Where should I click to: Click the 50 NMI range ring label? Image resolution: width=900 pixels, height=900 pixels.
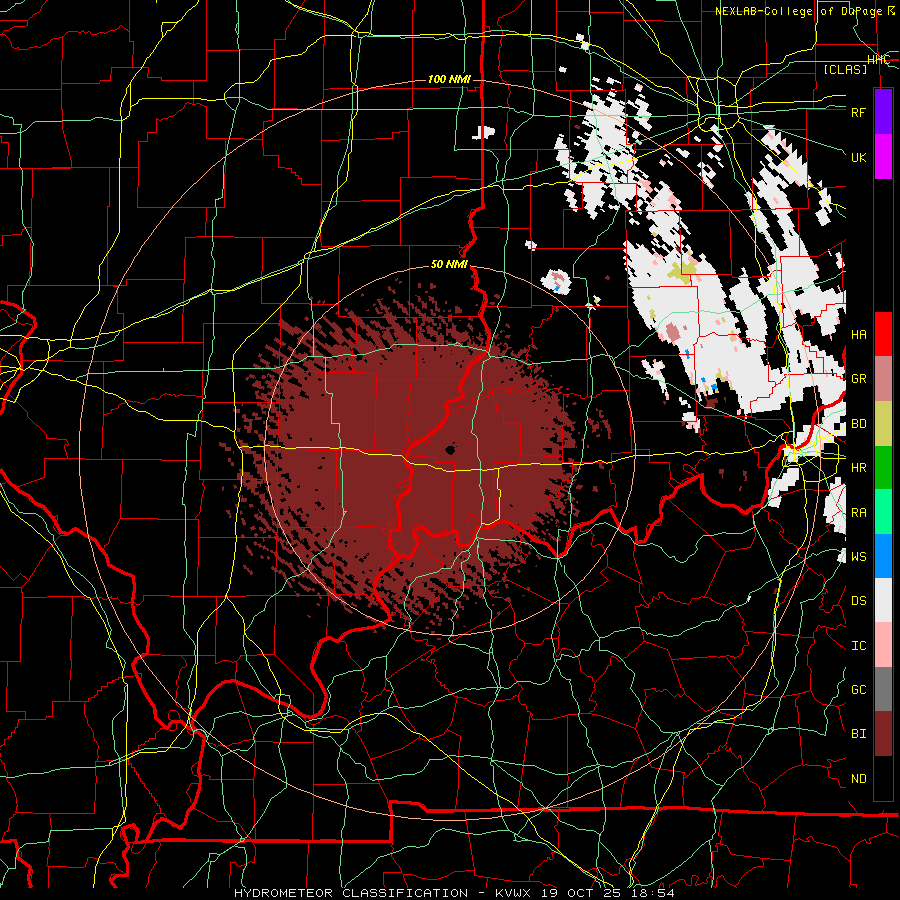point(449,265)
